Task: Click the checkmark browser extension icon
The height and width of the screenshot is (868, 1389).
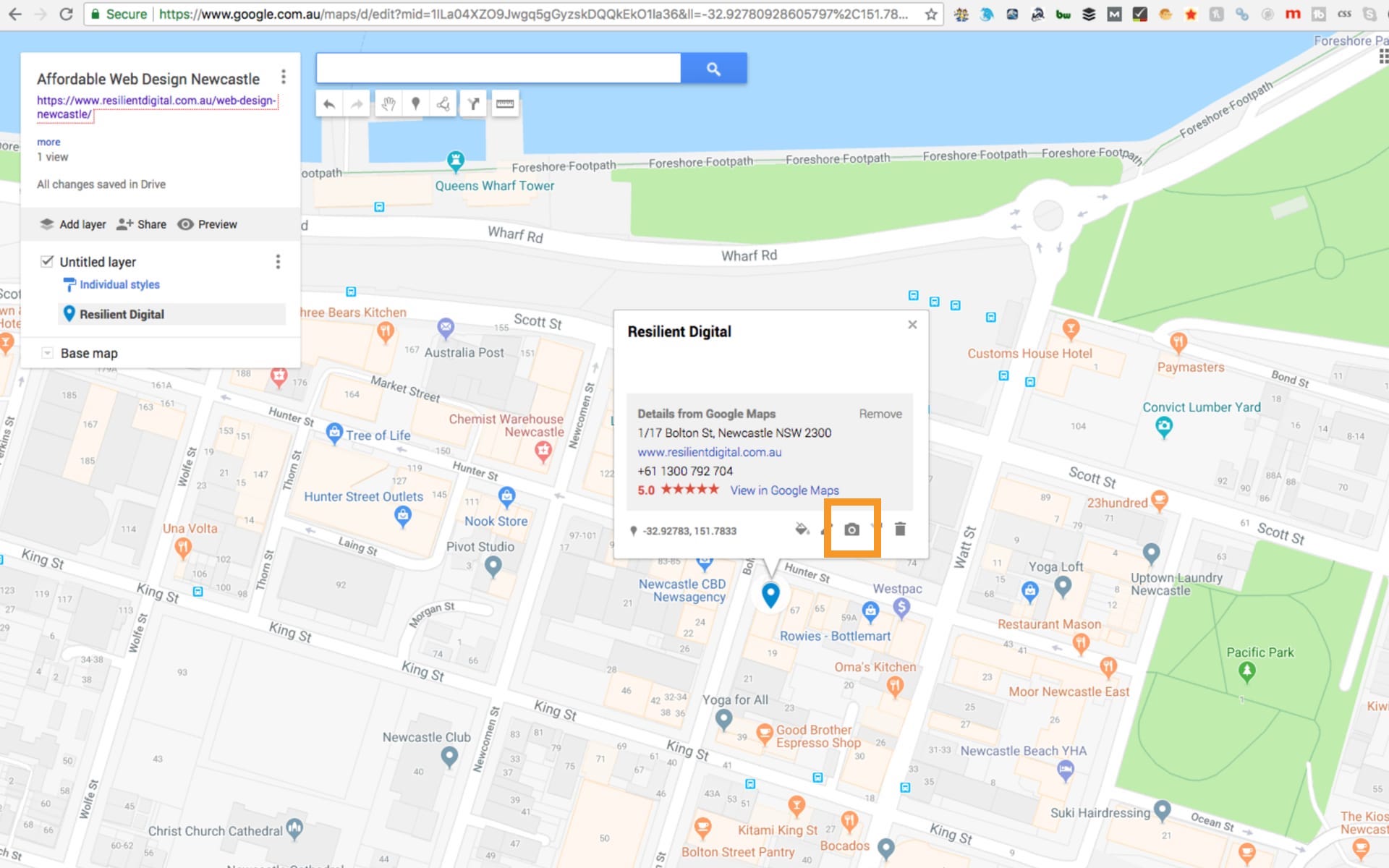Action: click(x=1139, y=14)
